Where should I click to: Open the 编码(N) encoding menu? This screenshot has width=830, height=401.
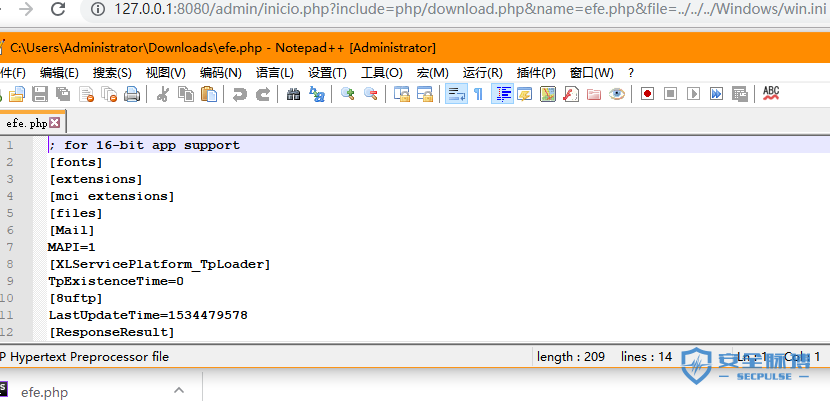pos(220,72)
